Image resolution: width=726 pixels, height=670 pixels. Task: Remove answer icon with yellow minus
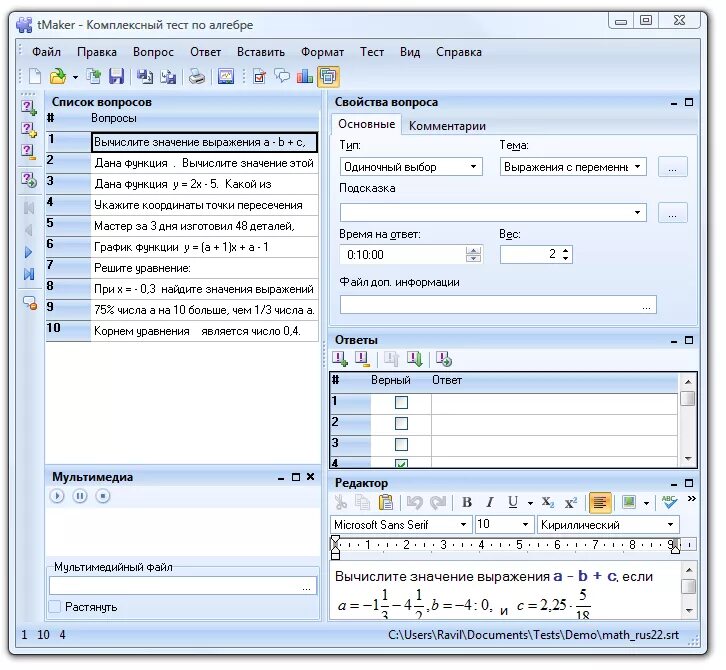tap(362, 359)
